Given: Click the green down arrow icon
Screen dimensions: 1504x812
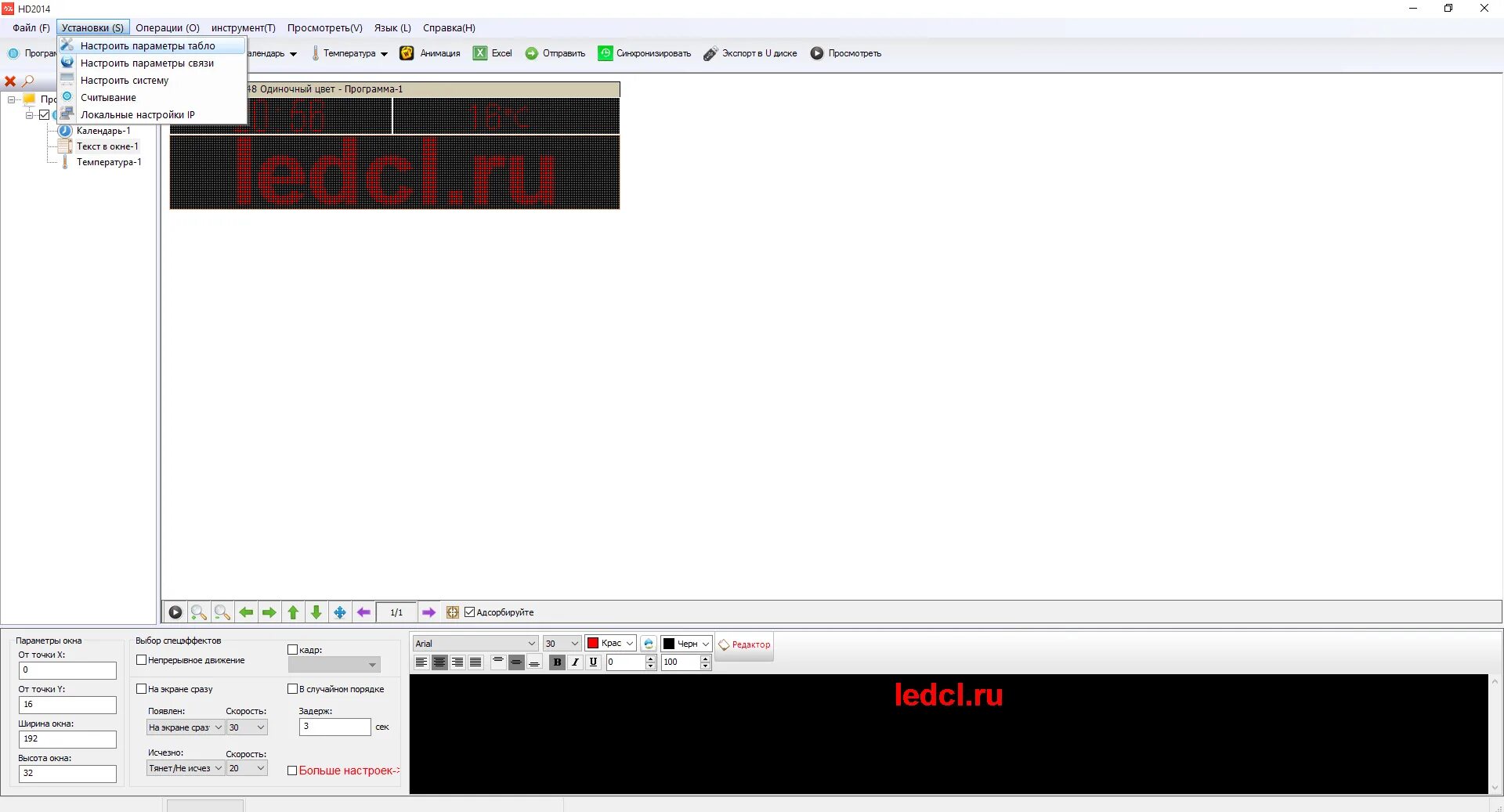Looking at the screenshot, I should click(316, 612).
